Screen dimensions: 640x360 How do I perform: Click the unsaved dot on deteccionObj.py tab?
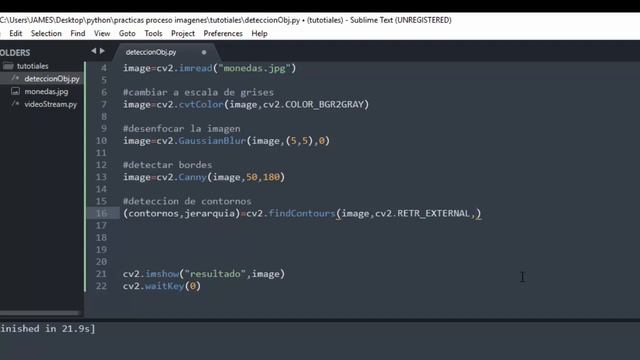[204, 52]
